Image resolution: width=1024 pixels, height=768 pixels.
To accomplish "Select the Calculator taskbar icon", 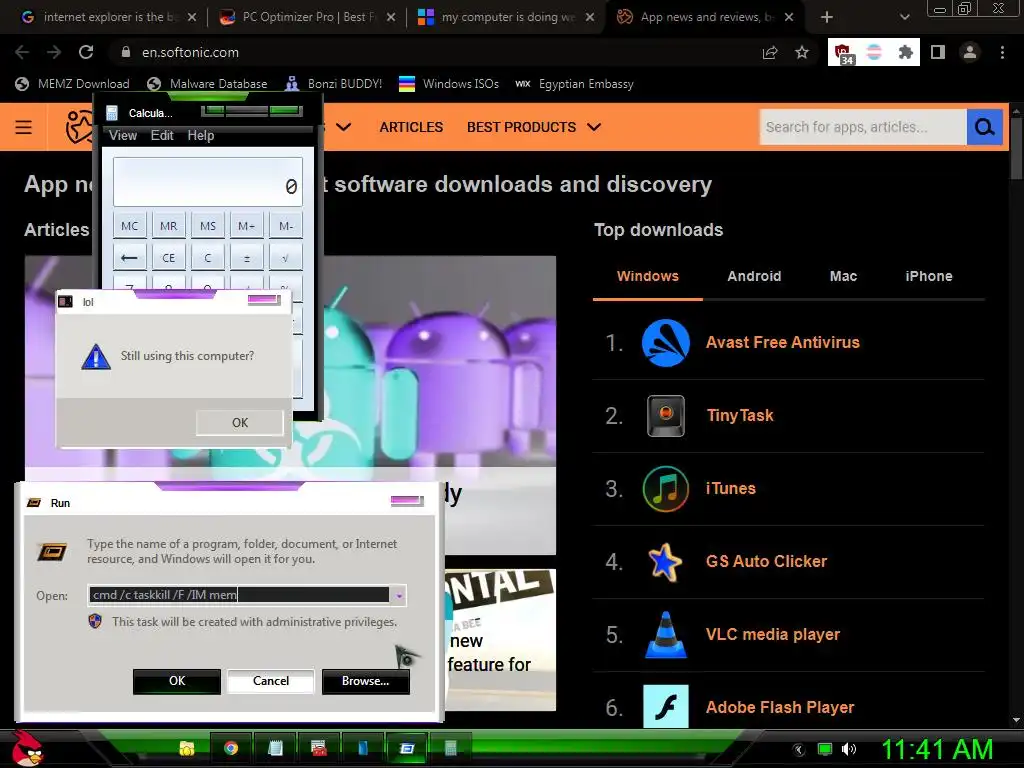I will point(450,748).
